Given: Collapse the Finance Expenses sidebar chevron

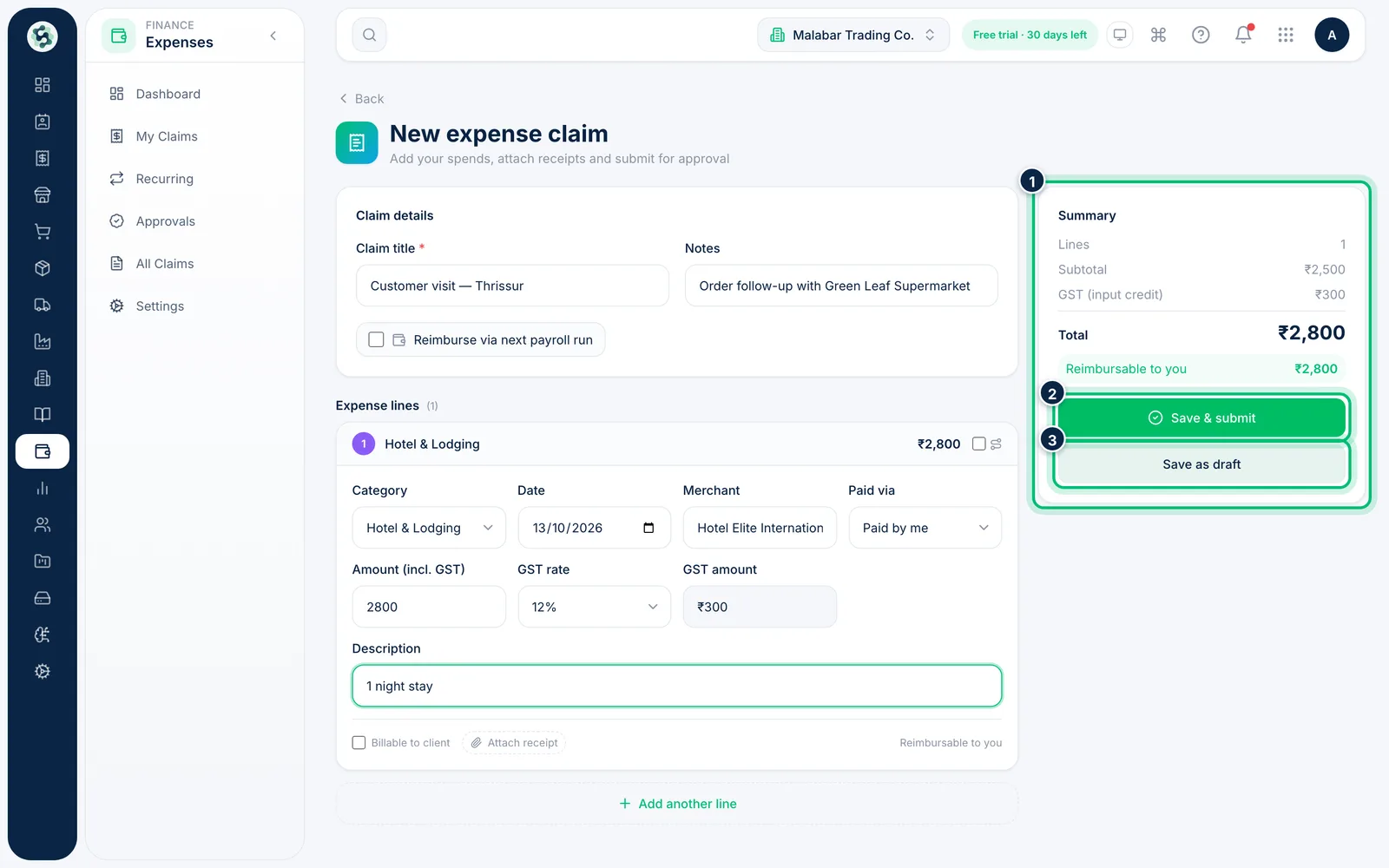Looking at the screenshot, I should (273, 36).
